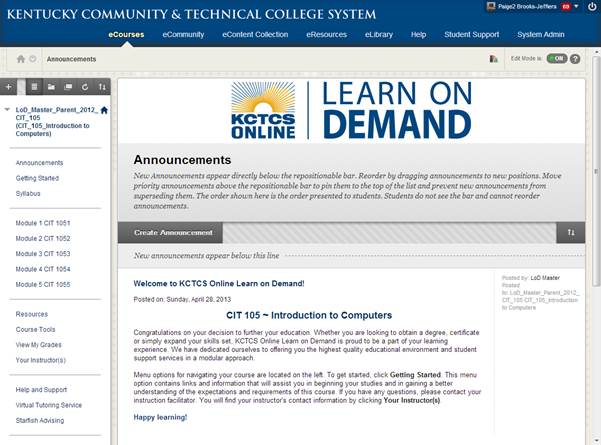The height and width of the screenshot is (445, 601).
Task: Open course menu in new window icon
Action: coord(68,87)
